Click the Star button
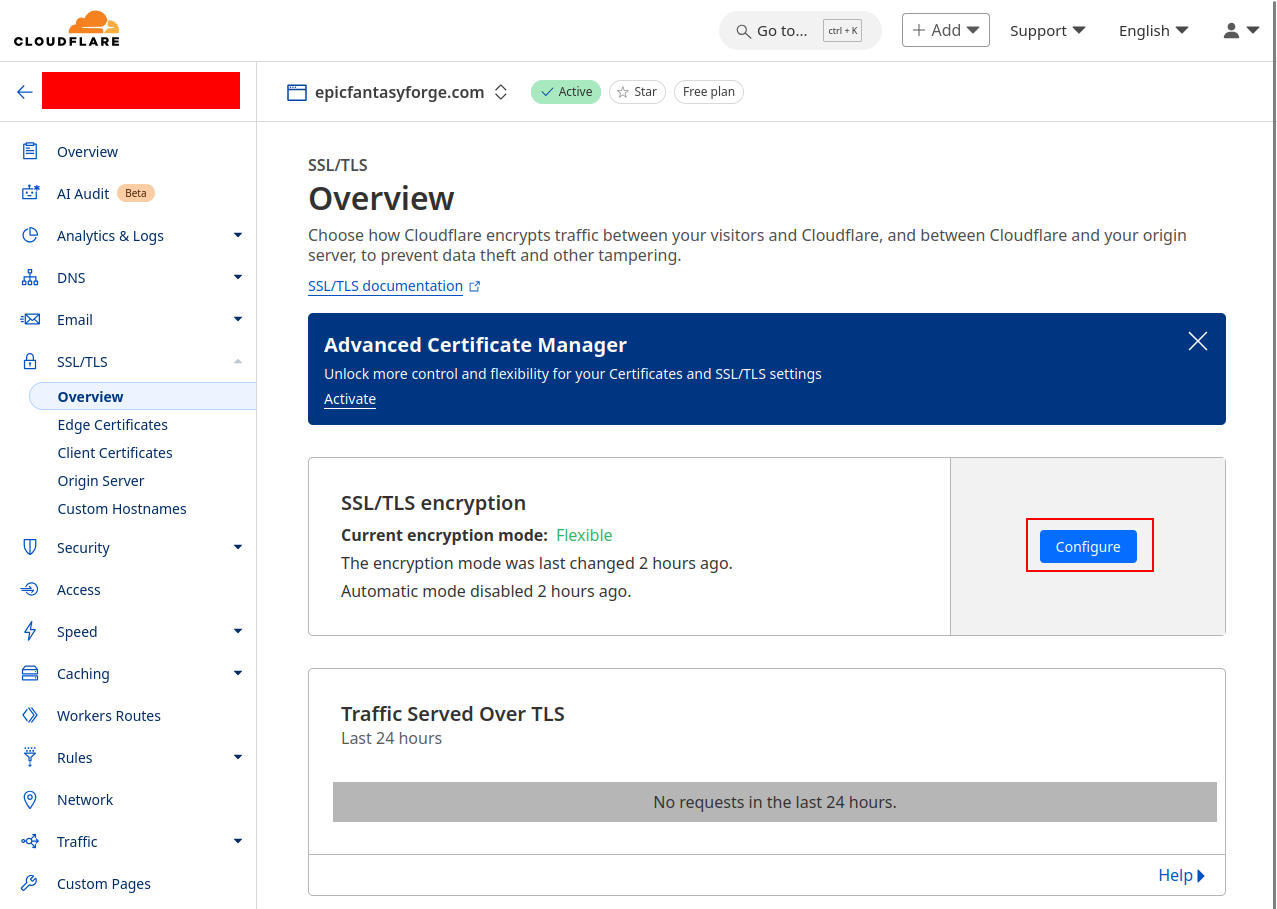 637,92
